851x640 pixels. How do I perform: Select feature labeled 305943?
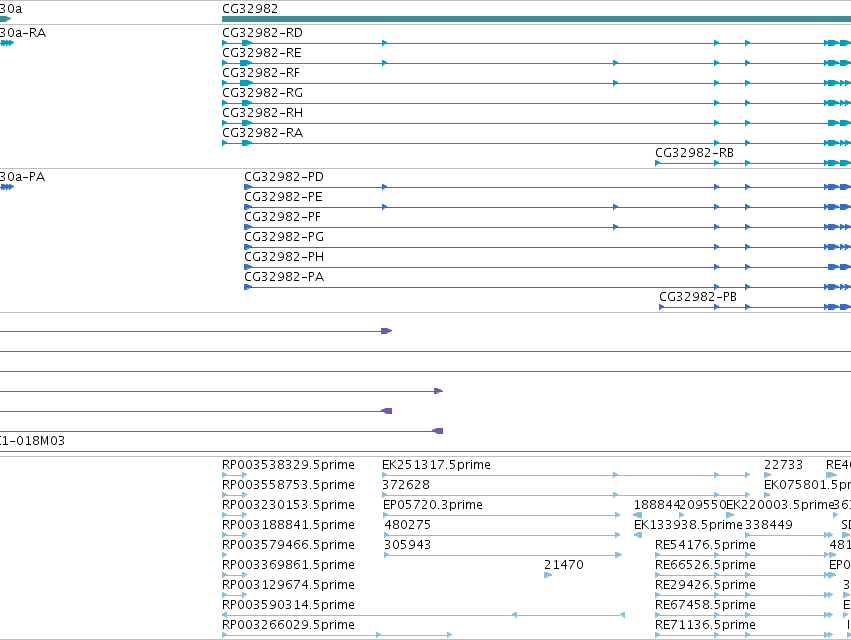click(408, 545)
